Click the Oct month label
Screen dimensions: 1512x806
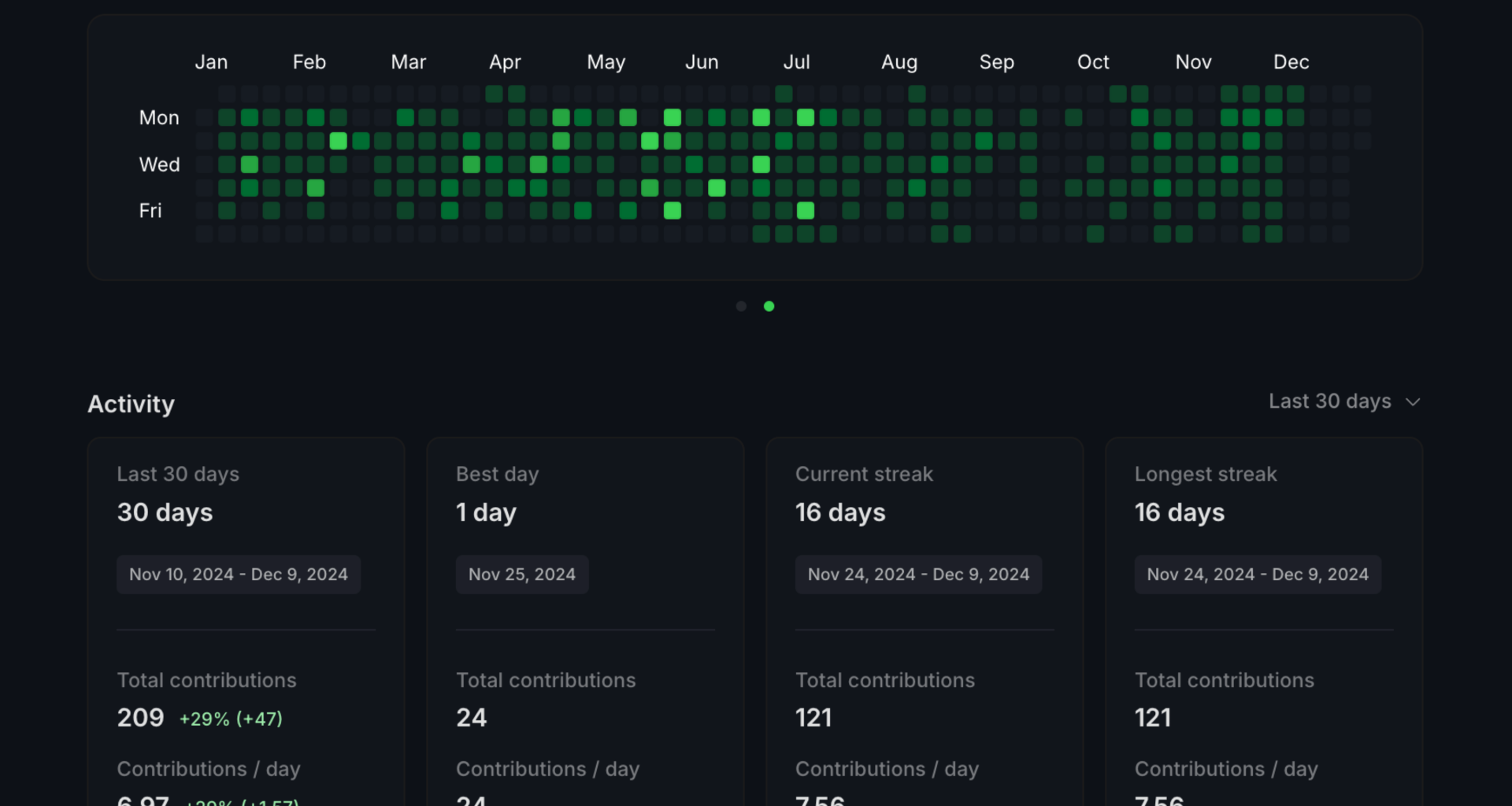(1093, 61)
